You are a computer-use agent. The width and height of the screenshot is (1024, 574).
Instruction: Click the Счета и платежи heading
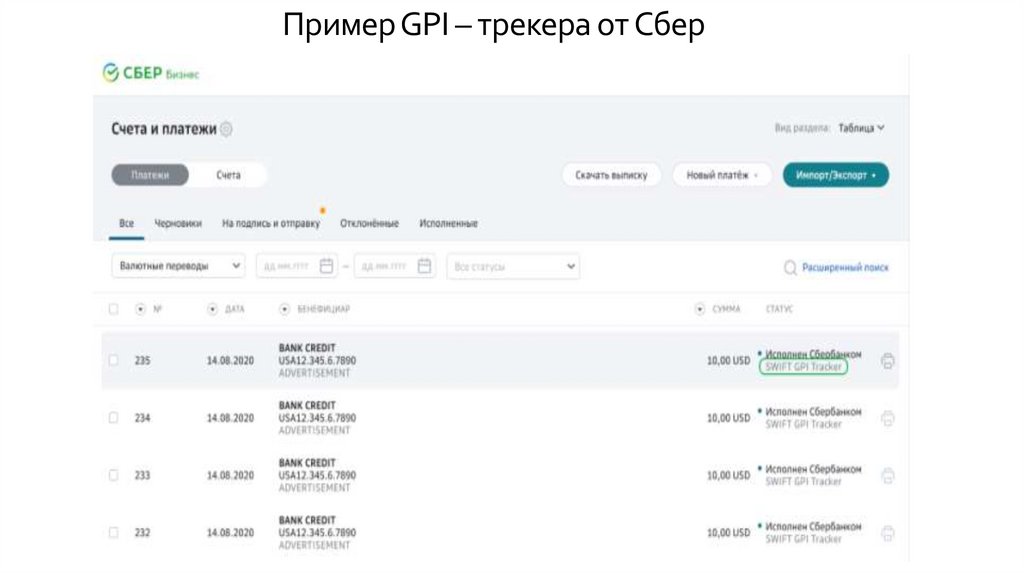pyautogui.click(x=163, y=129)
